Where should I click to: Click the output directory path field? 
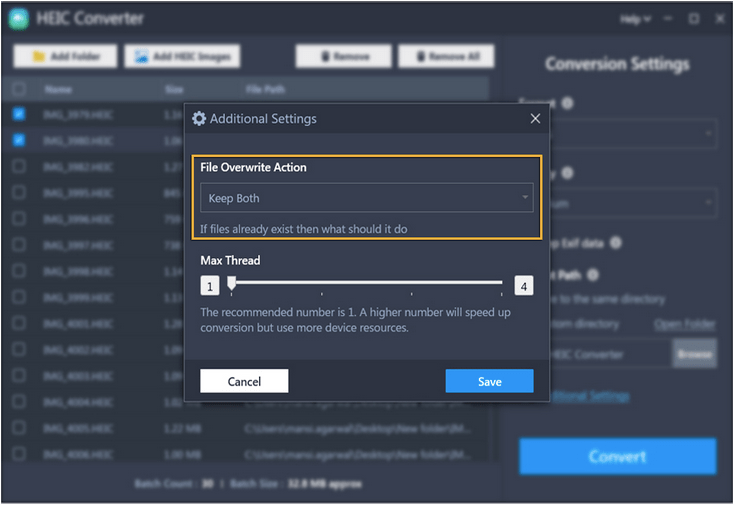(x=610, y=354)
